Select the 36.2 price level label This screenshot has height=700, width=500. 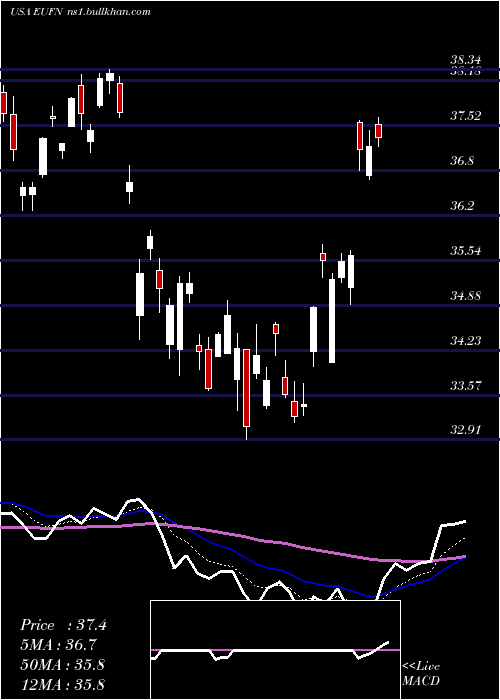pyautogui.click(x=462, y=206)
